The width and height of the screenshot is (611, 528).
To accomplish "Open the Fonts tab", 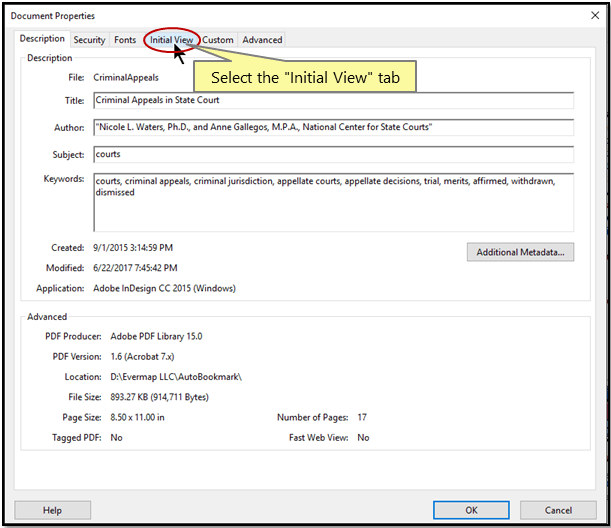I will click(x=125, y=40).
